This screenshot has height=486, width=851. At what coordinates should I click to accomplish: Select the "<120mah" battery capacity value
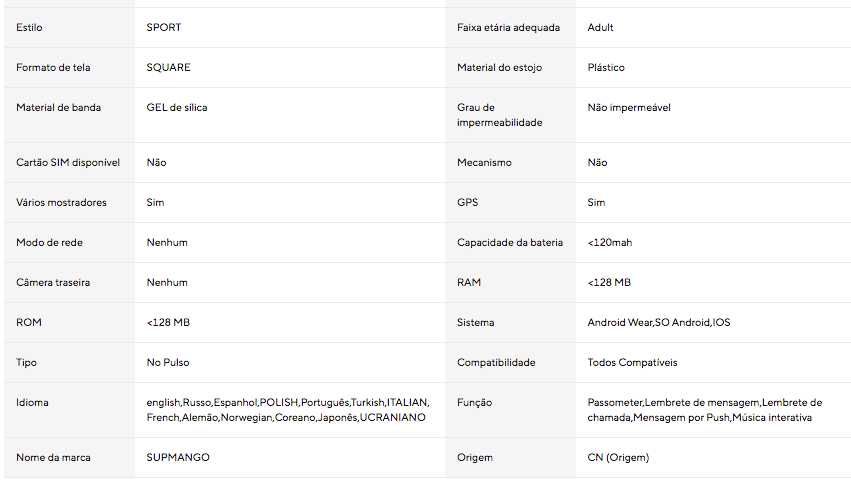coord(610,243)
